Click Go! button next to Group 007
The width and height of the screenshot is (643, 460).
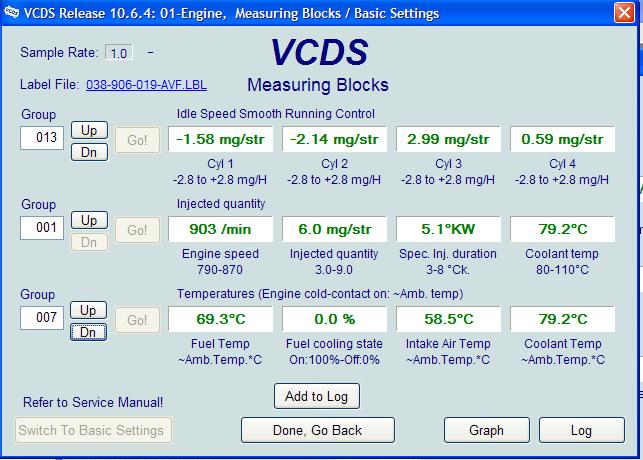click(137, 320)
